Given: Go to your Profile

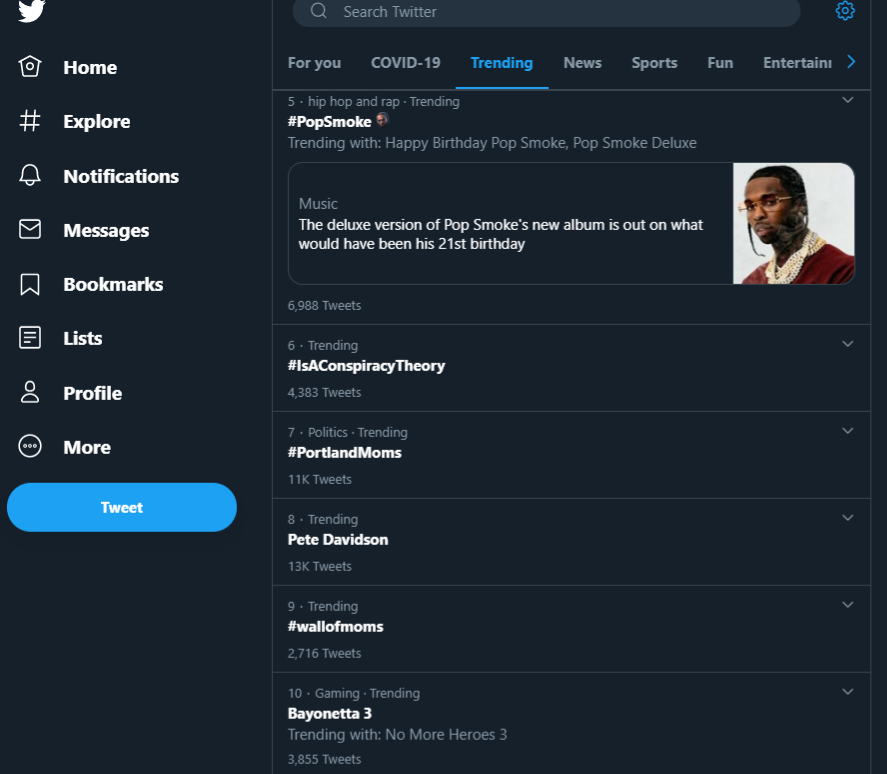Looking at the screenshot, I should click(90, 393).
